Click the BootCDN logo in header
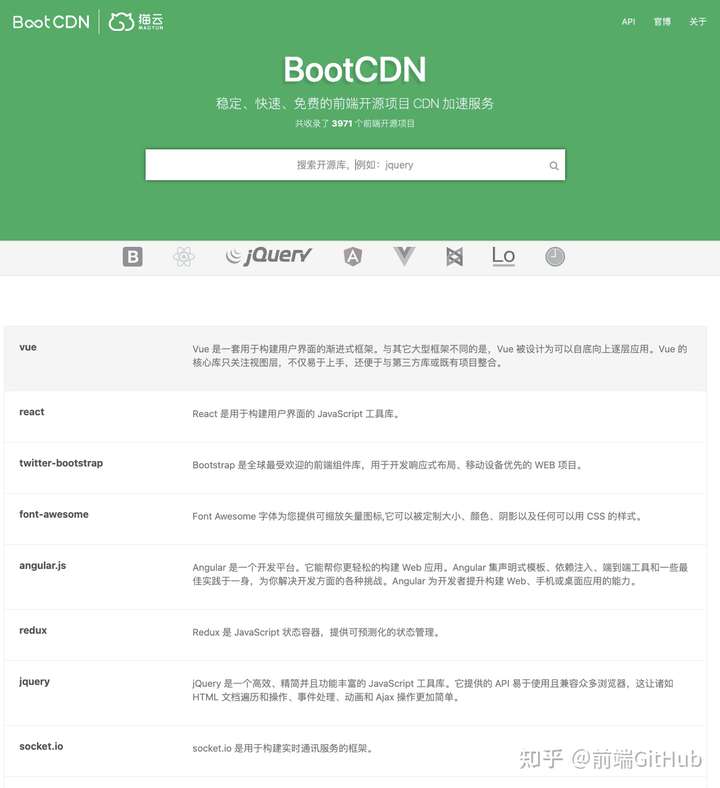The image size is (720, 788). click(x=51, y=22)
